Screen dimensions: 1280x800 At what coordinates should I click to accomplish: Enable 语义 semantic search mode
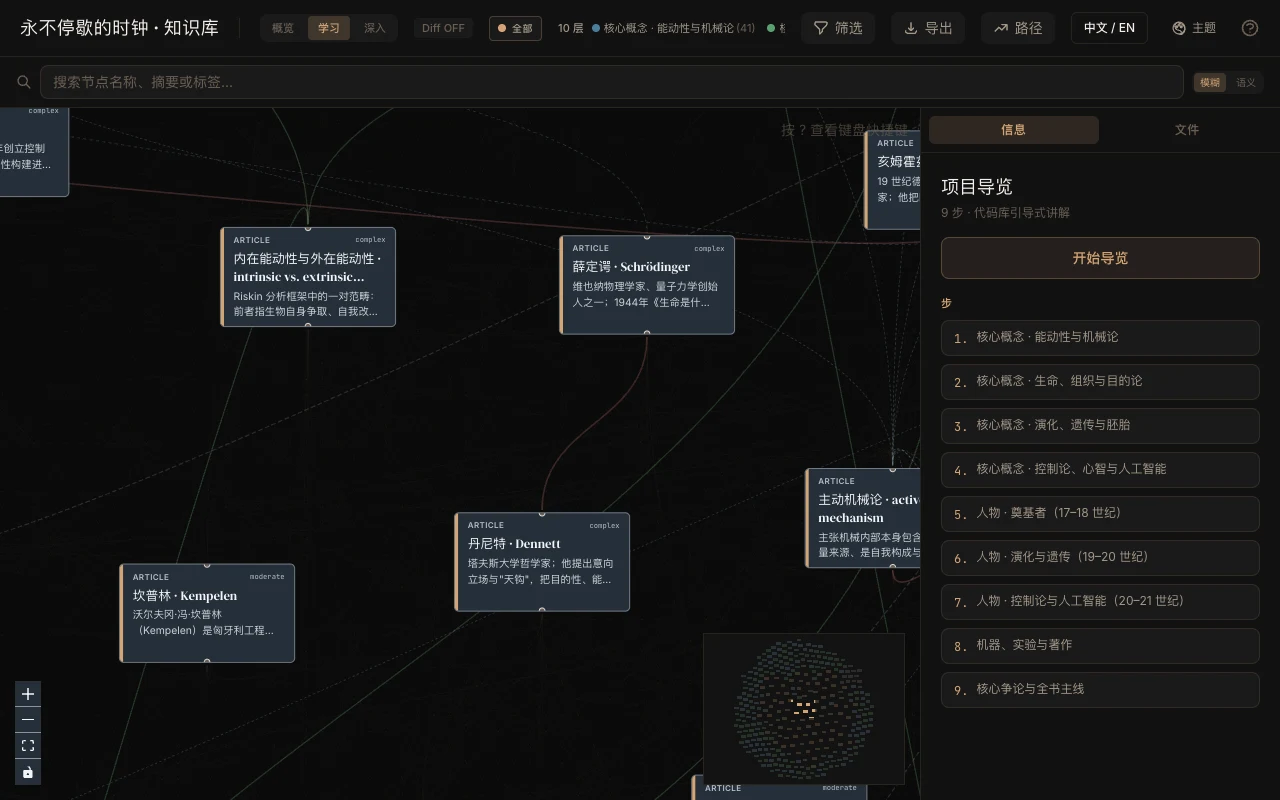(1246, 83)
